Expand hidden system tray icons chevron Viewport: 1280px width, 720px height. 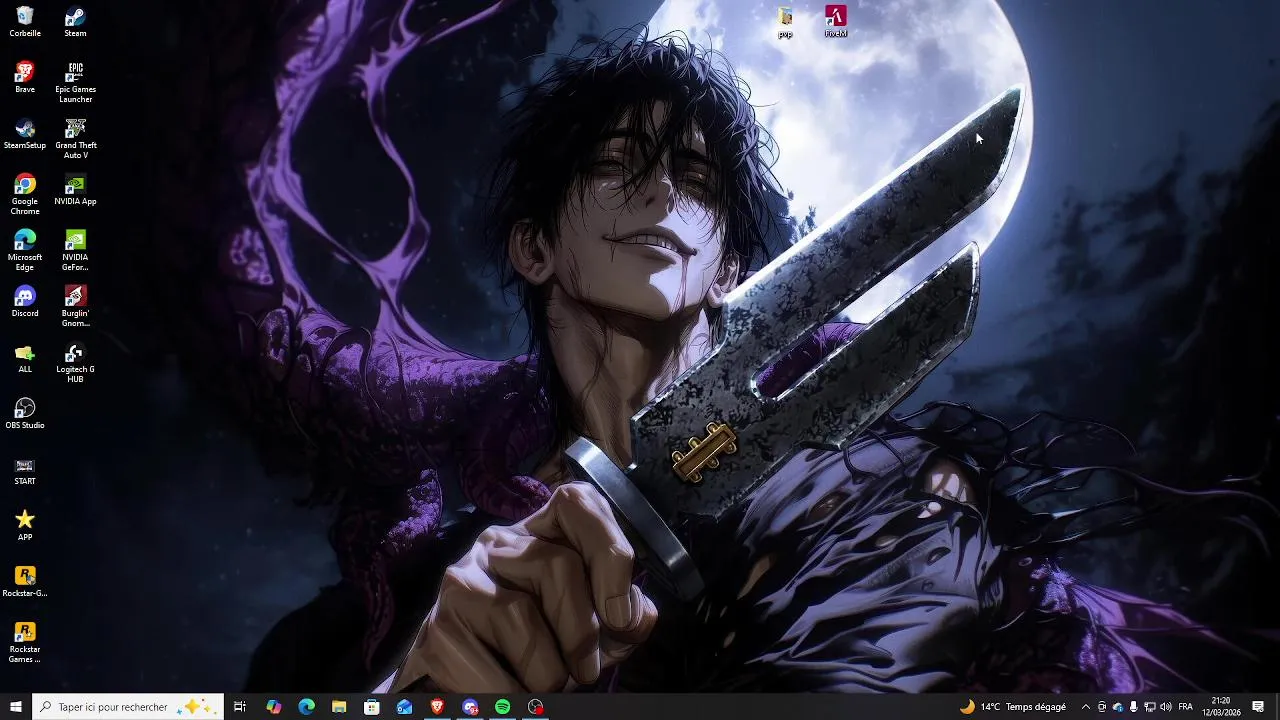coord(1086,707)
